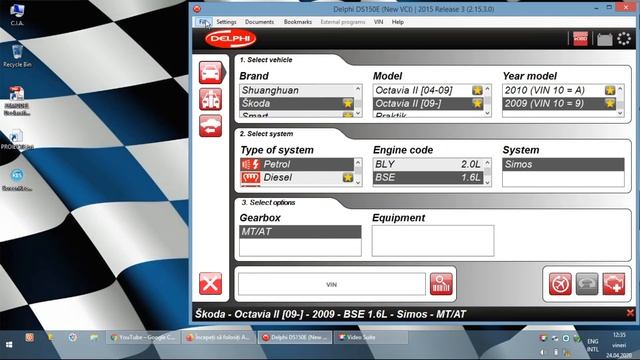This screenshot has width=640, height=360.
Task: Select Petrol type of system
Action: (297, 164)
